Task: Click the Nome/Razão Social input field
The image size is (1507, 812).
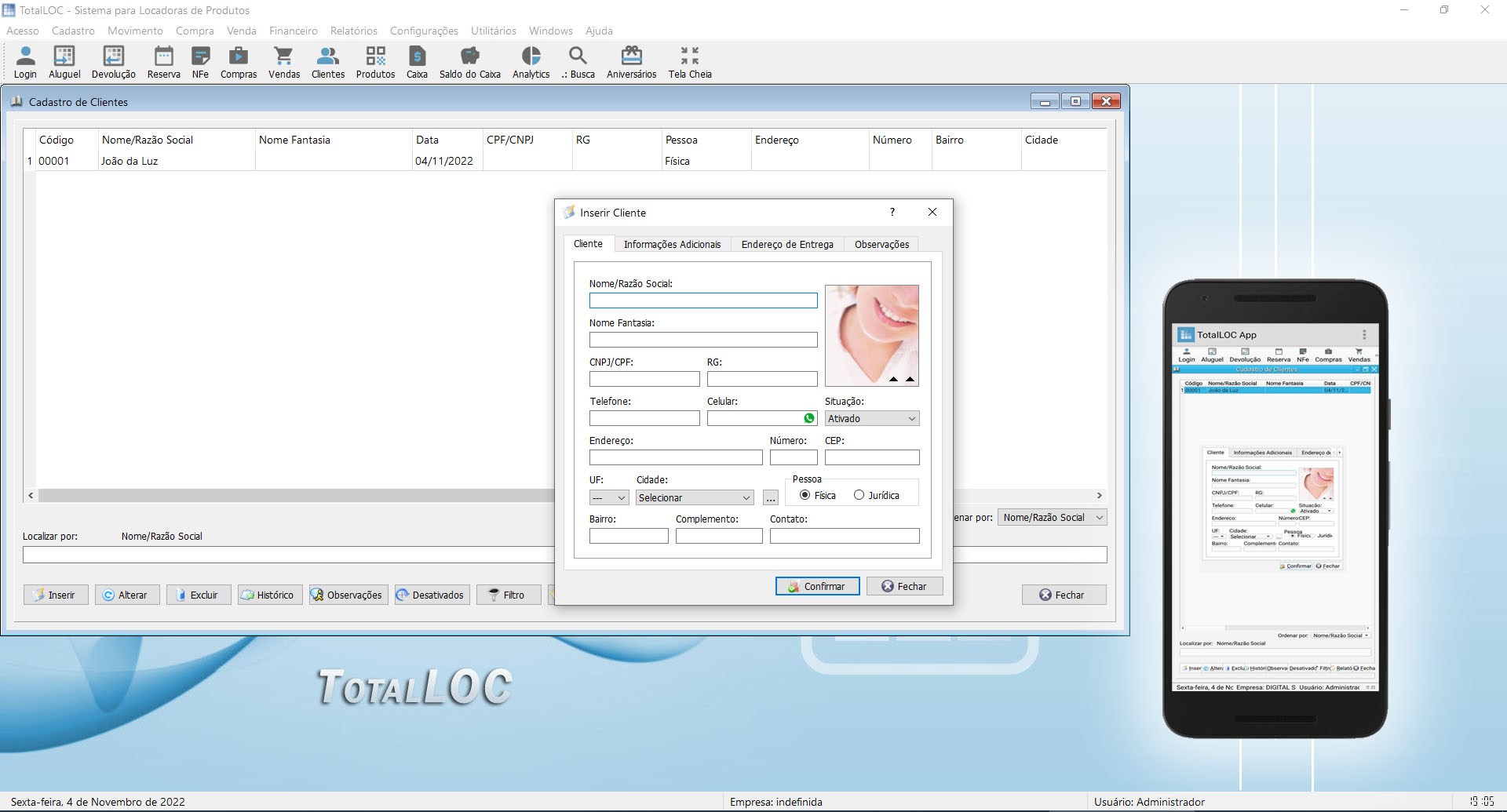Action: 703,300
